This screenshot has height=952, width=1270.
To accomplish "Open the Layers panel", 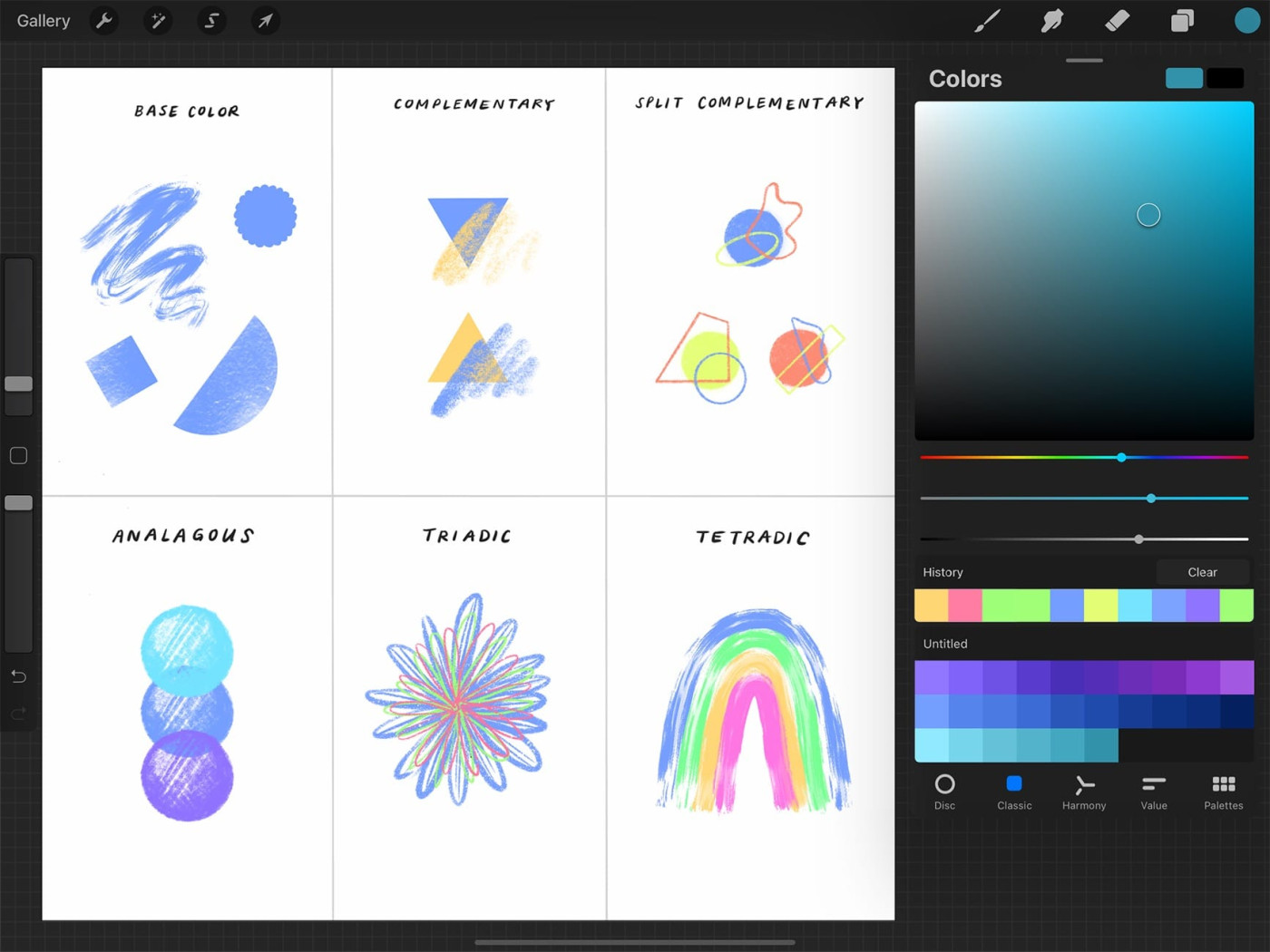I will pyautogui.click(x=1182, y=20).
